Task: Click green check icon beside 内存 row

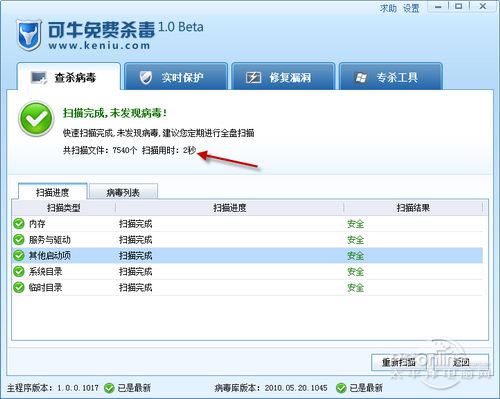Action: coord(19,224)
